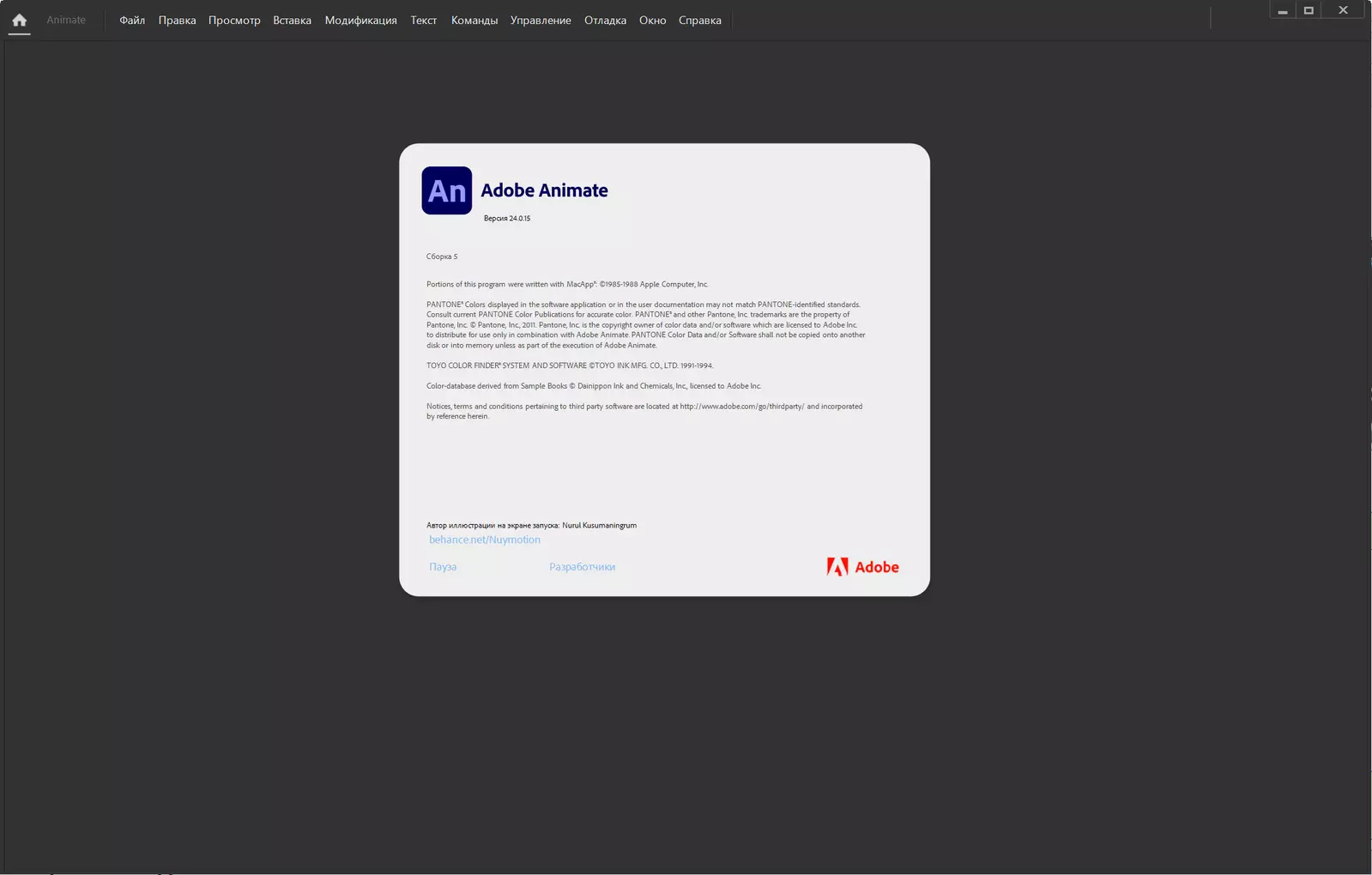This screenshot has width=1372, height=875.
Task: Open the Окно menu
Action: click(x=652, y=21)
